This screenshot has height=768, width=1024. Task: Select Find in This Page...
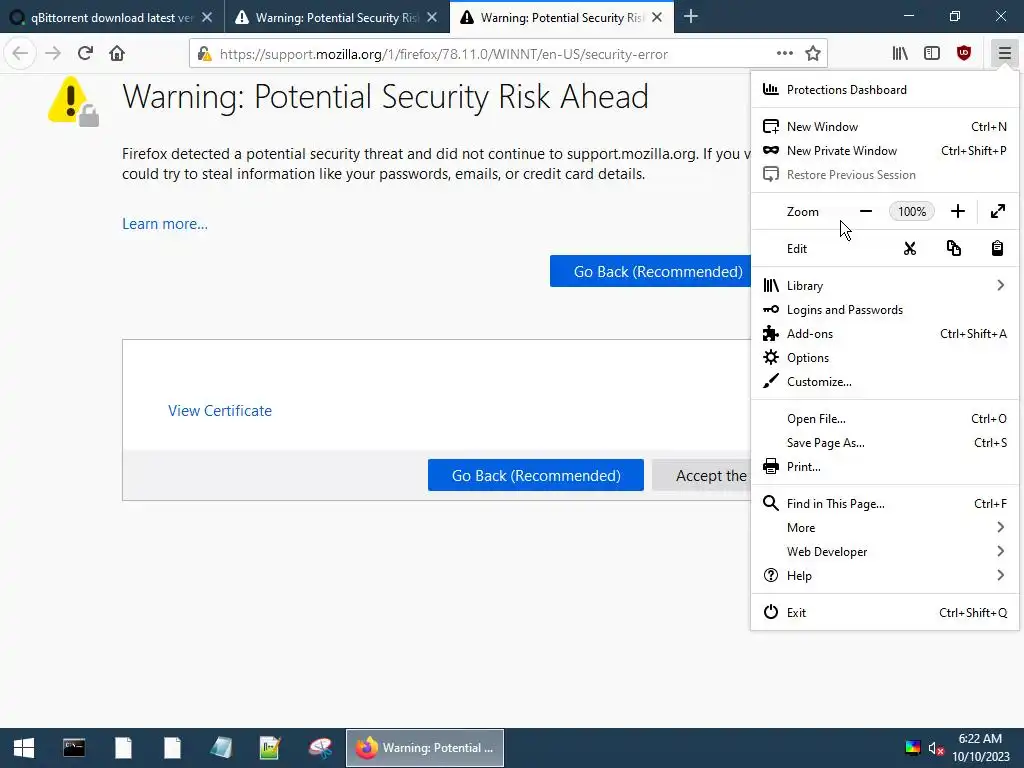pyautogui.click(x=885, y=504)
